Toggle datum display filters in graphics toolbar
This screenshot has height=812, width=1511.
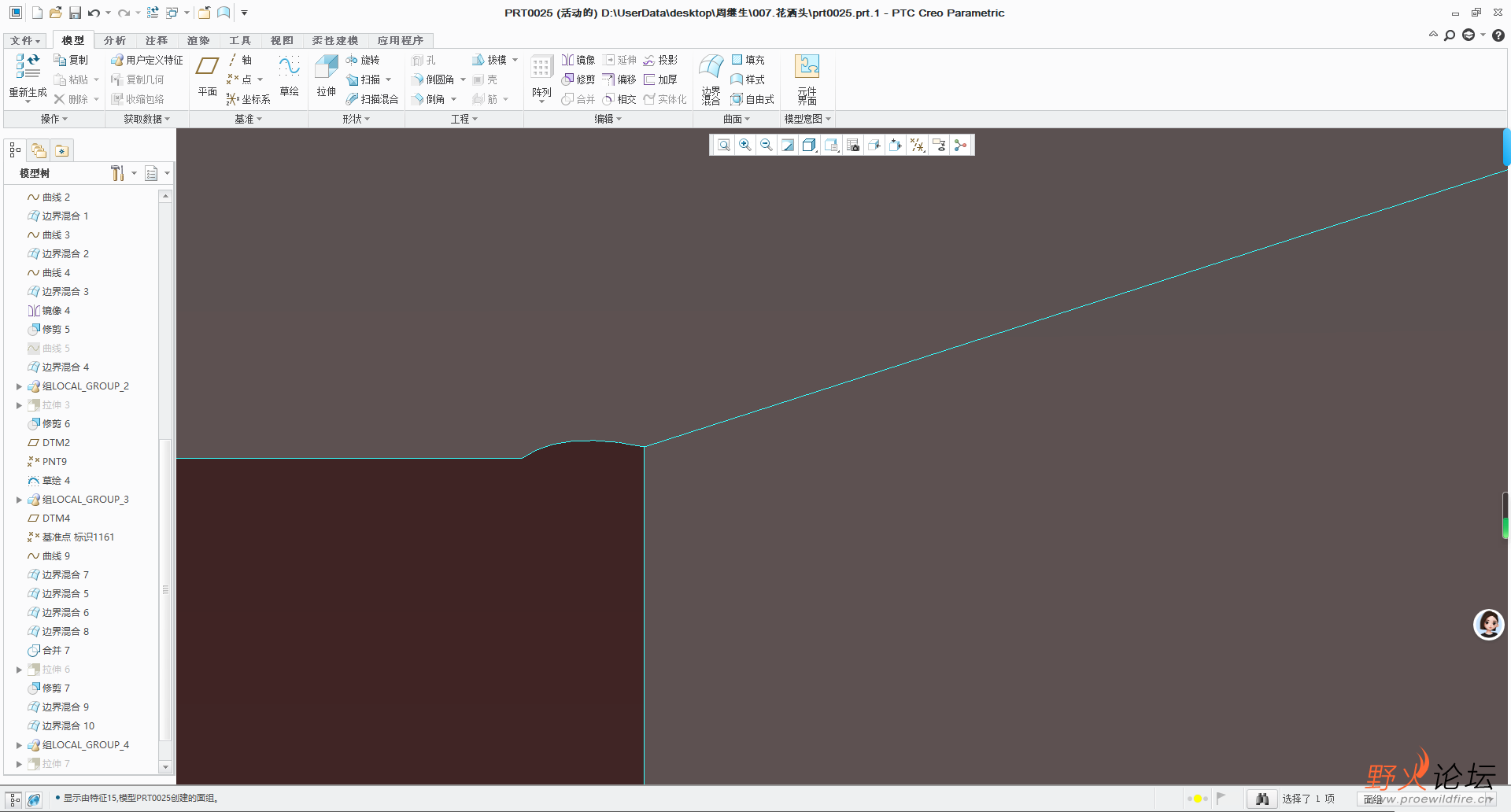coord(918,145)
